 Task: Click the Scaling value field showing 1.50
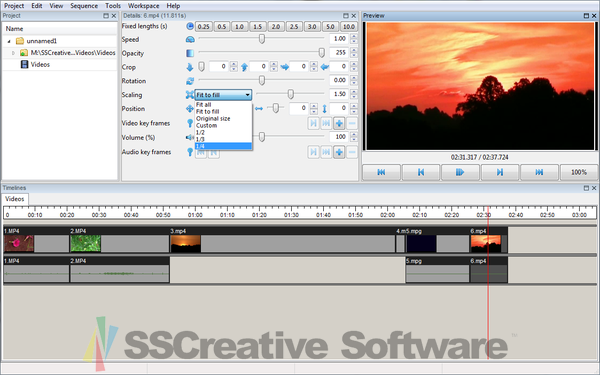[x=339, y=94]
